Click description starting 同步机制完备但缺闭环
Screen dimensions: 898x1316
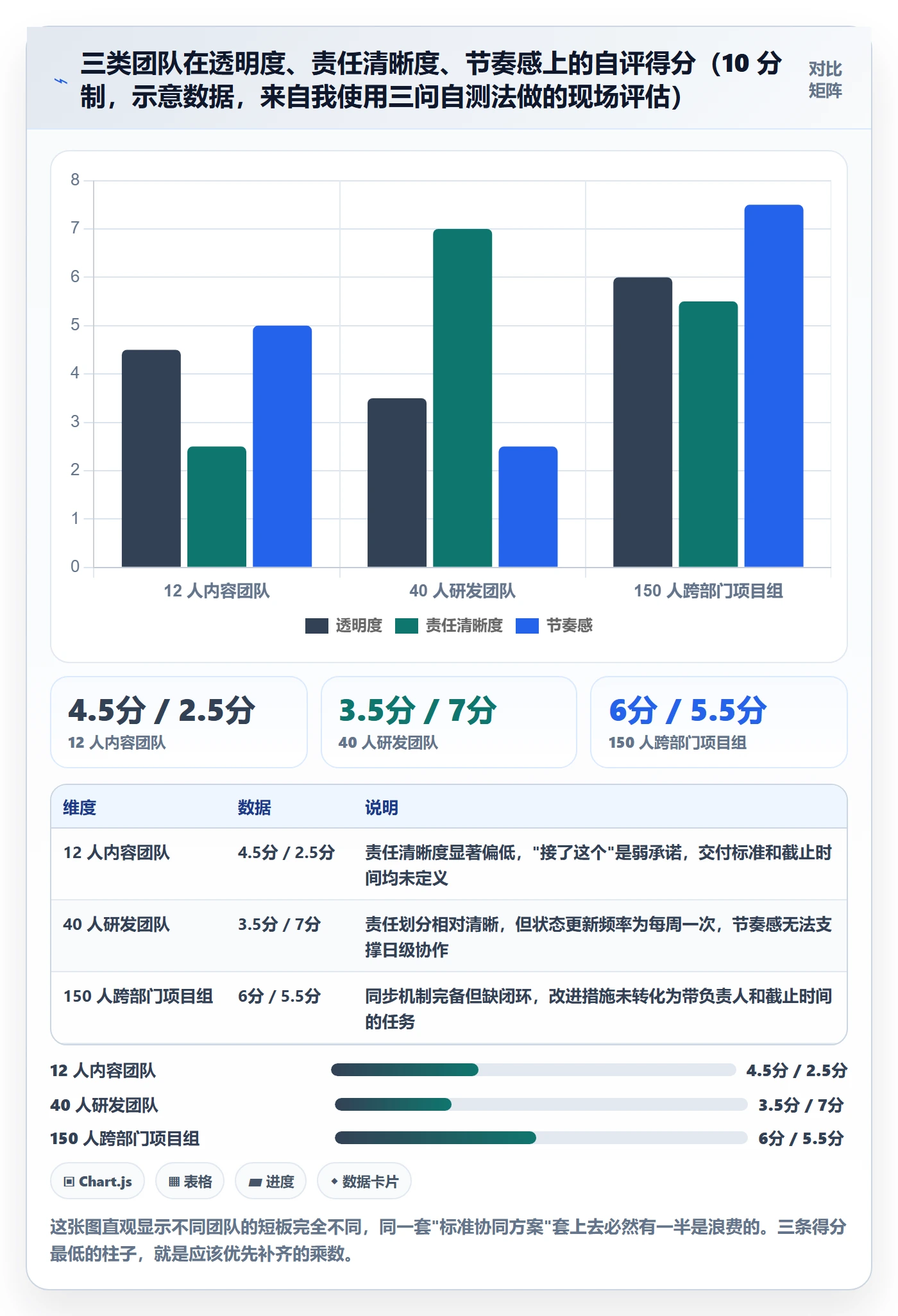598,1009
